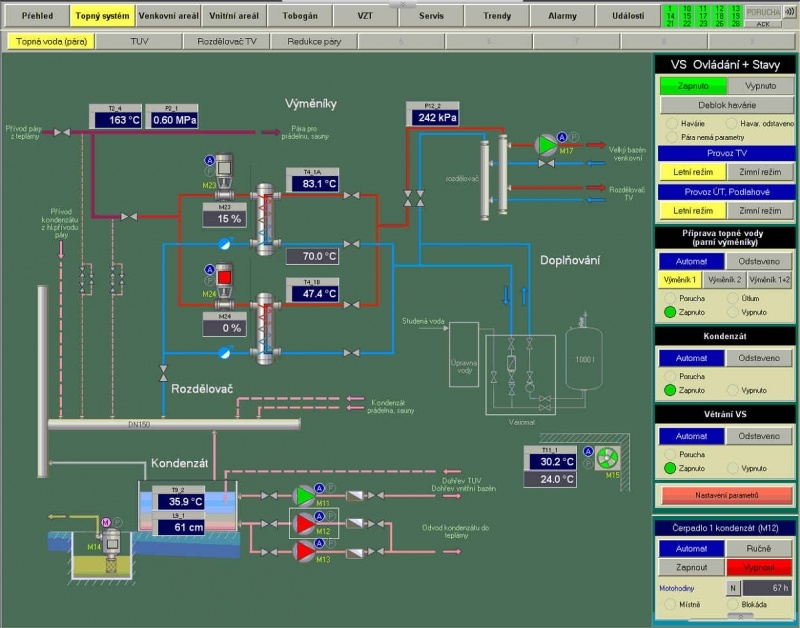The image size is (800, 628).
Task: Open the M17 pump icon
Action: coord(546,145)
